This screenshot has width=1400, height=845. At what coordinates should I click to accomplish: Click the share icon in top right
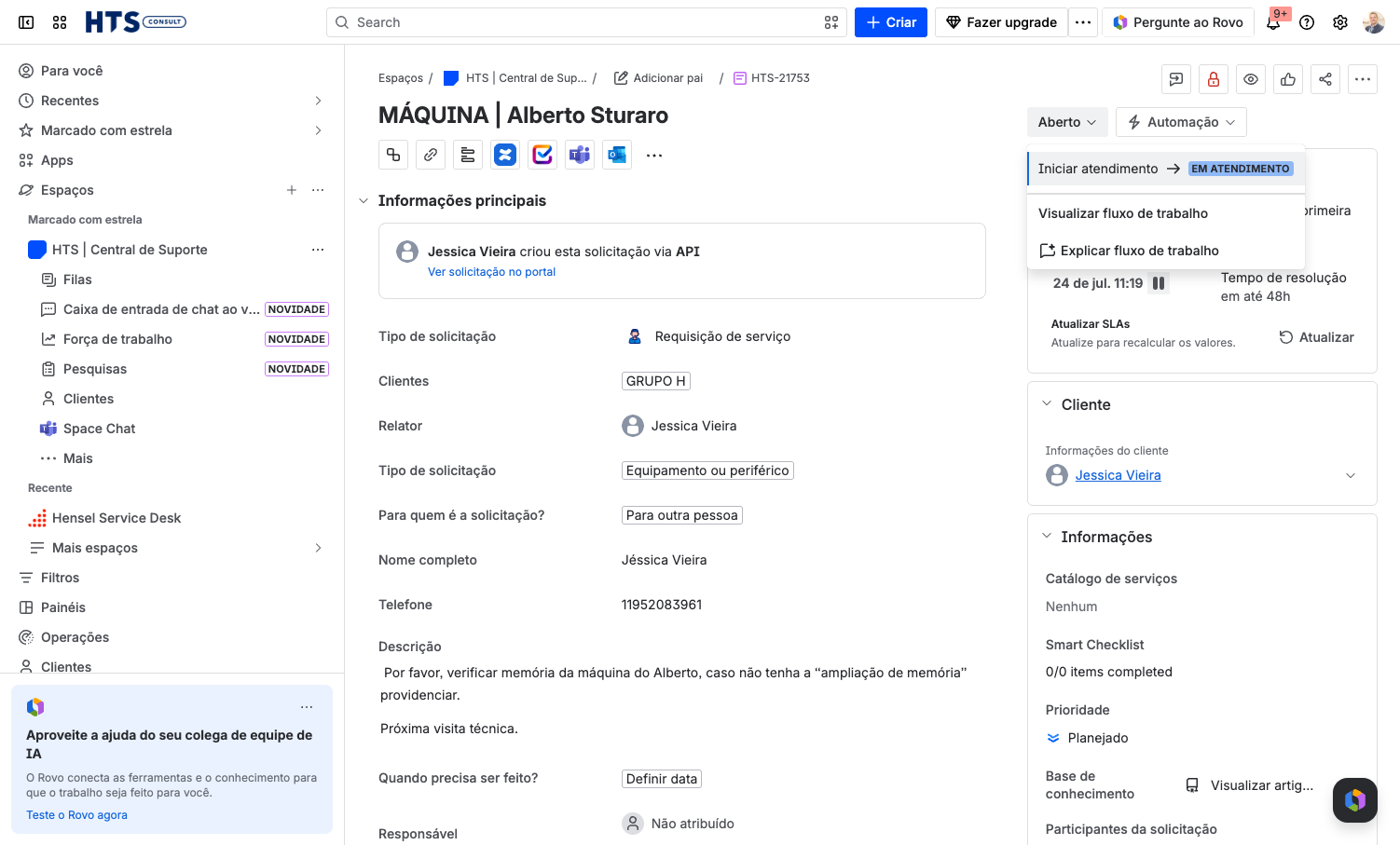[1325, 79]
